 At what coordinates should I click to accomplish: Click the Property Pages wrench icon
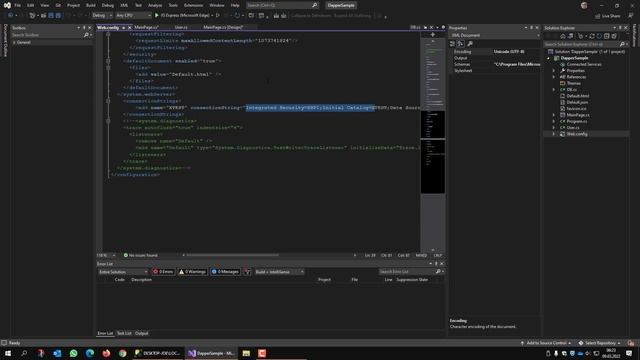470,44
